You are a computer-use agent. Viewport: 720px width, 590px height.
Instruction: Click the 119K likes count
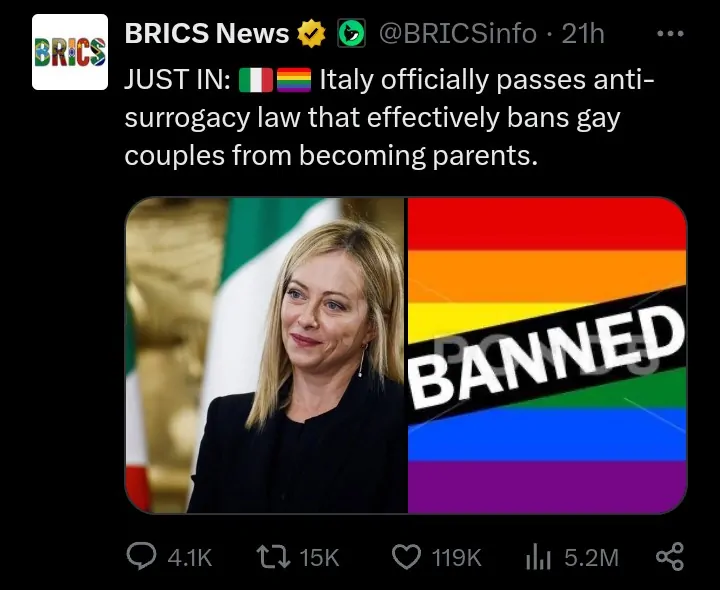[x=456, y=558]
